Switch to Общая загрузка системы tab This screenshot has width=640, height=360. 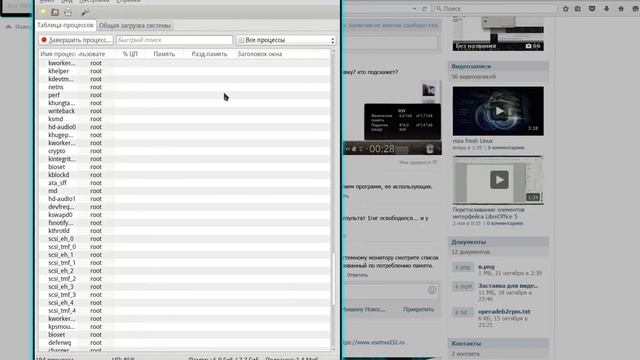coord(135,26)
